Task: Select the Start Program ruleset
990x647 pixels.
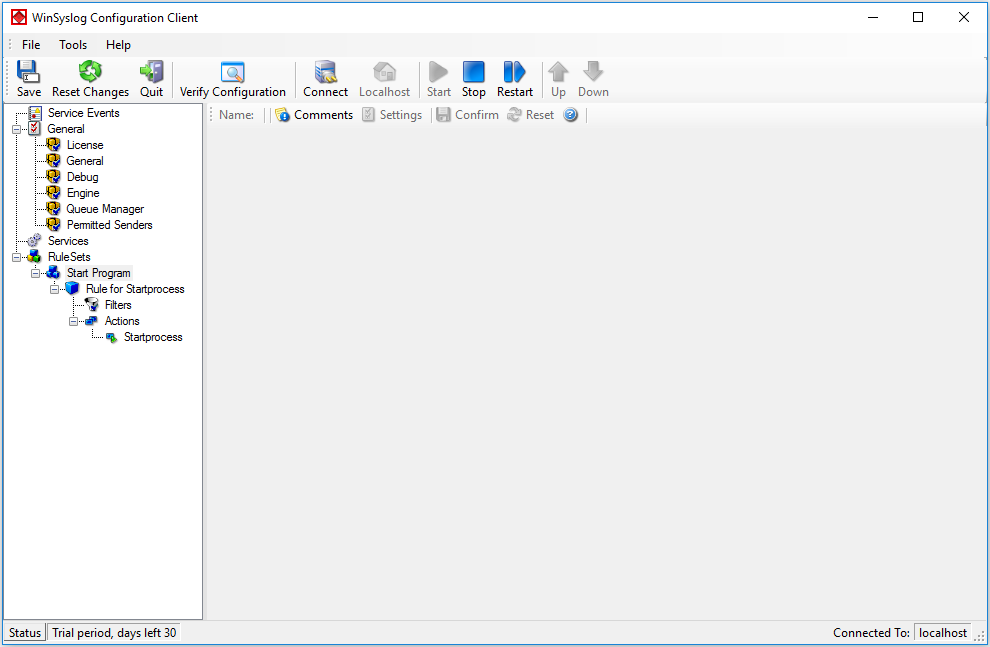Action: pos(98,273)
